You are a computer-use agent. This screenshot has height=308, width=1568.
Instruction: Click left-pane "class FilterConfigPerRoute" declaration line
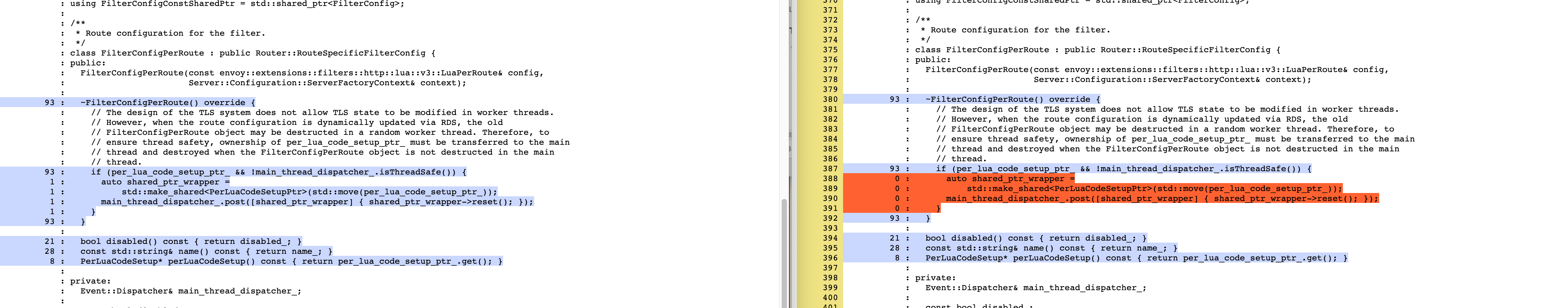click(x=253, y=53)
